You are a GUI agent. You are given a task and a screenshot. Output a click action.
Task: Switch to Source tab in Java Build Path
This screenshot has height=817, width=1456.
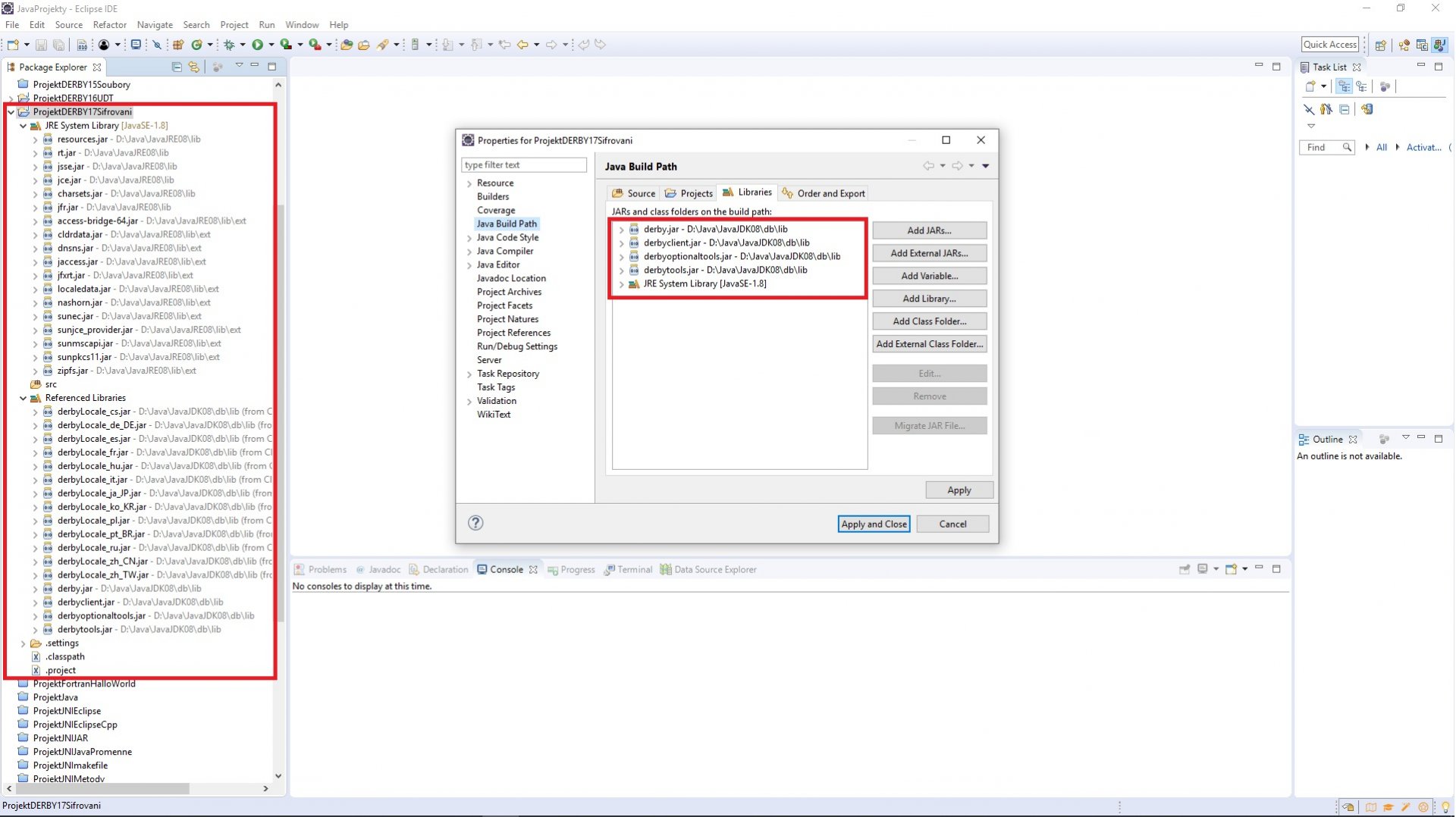click(633, 193)
